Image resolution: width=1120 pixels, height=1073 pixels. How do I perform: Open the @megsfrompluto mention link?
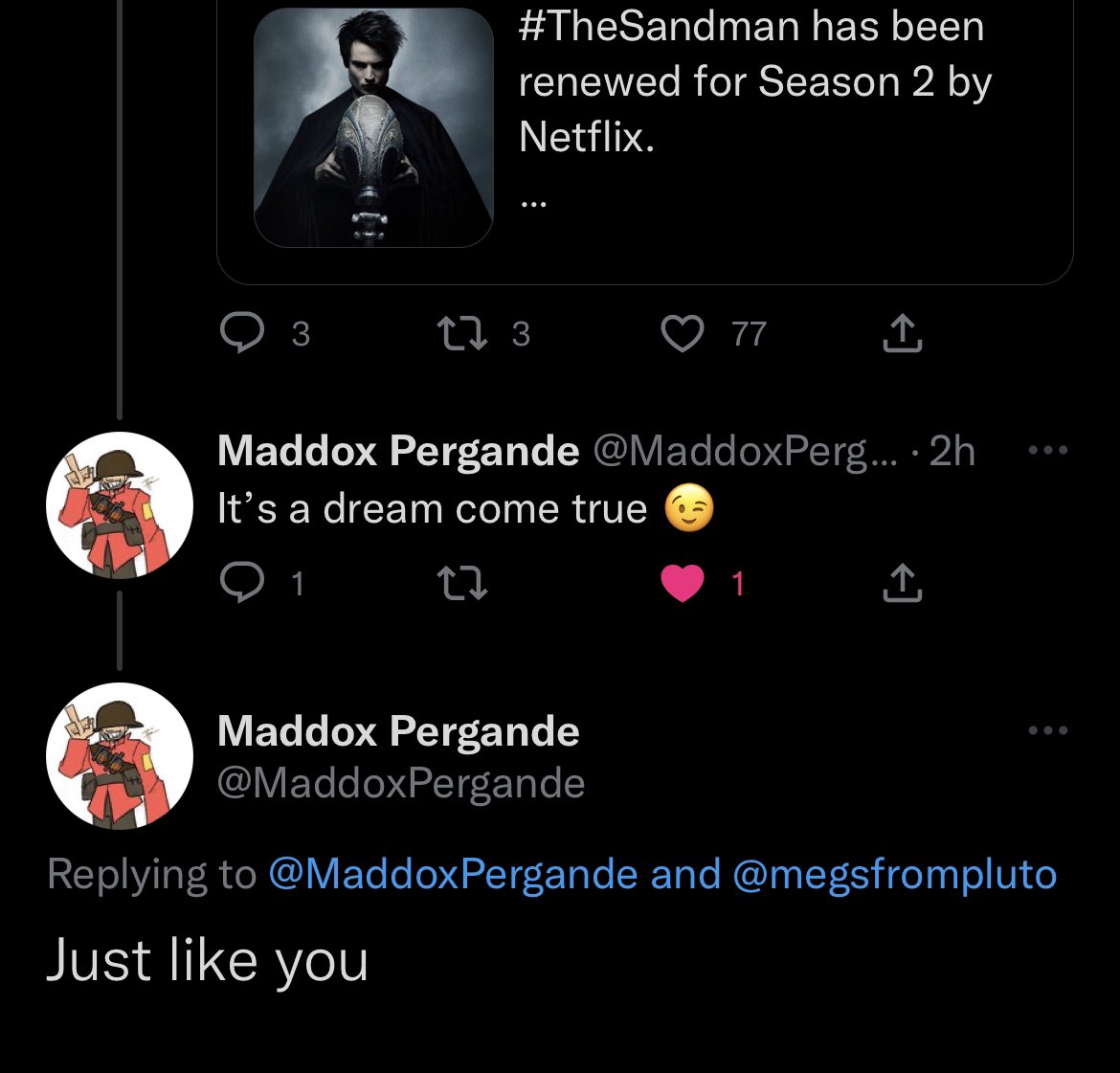click(894, 874)
